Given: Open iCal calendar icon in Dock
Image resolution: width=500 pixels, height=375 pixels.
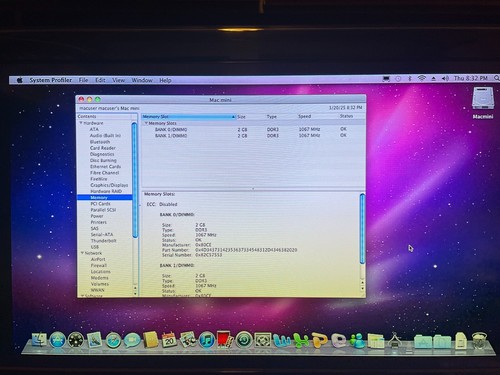Looking at the screenshot, I should coord(169,340).
